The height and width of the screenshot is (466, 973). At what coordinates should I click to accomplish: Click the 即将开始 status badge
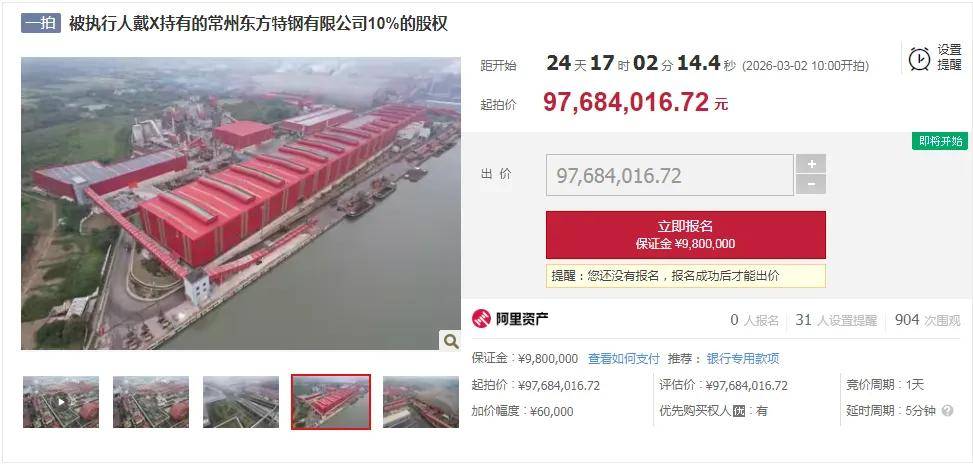(x=939, y=141)
